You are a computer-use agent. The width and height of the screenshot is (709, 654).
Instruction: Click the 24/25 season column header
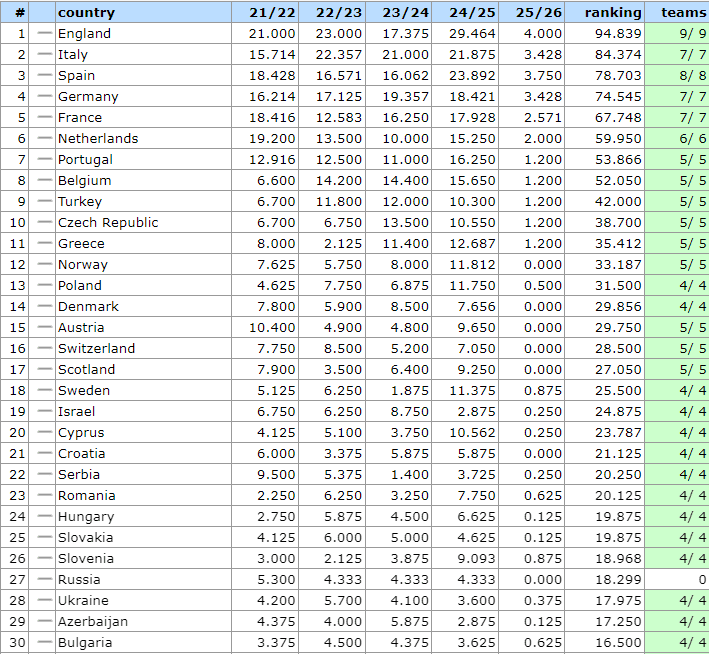[472, 13]
